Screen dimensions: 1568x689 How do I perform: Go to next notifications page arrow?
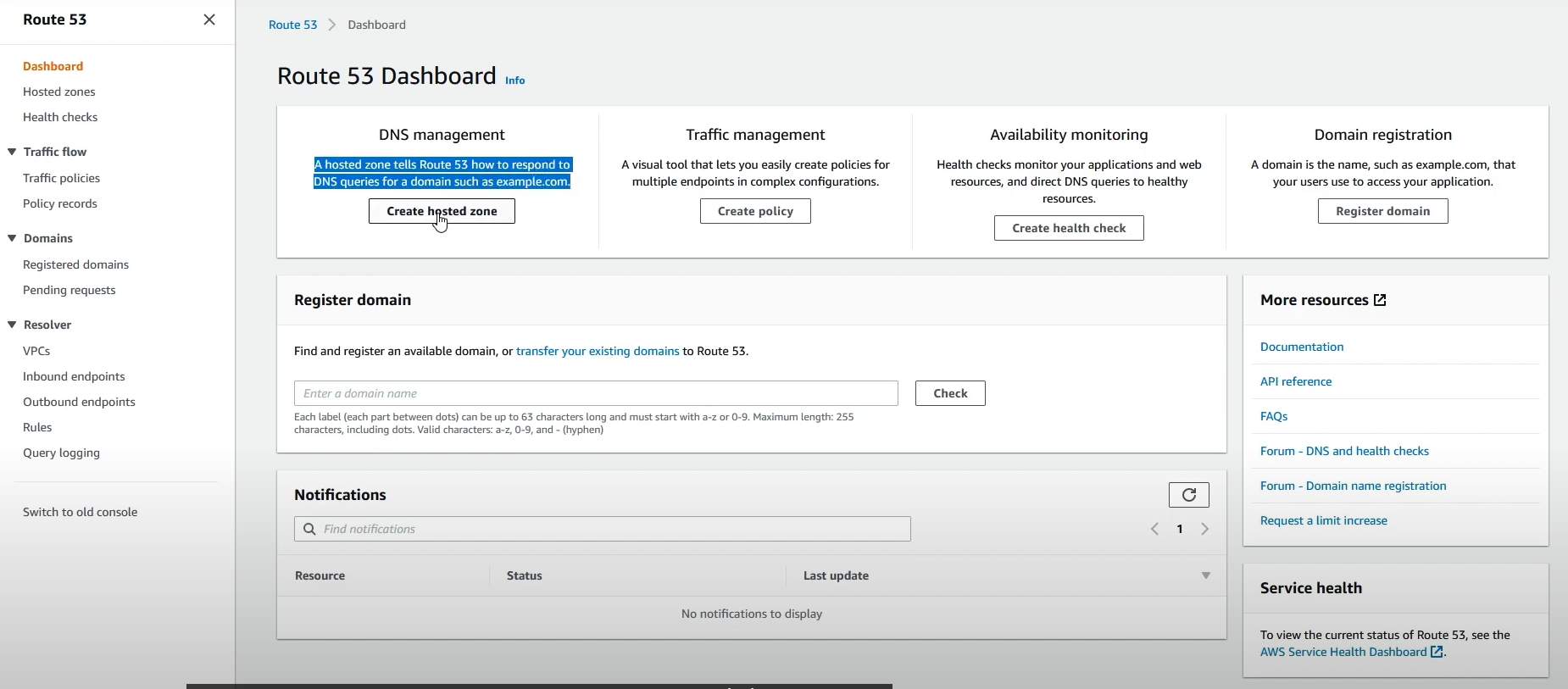[x=1205, y=529]
